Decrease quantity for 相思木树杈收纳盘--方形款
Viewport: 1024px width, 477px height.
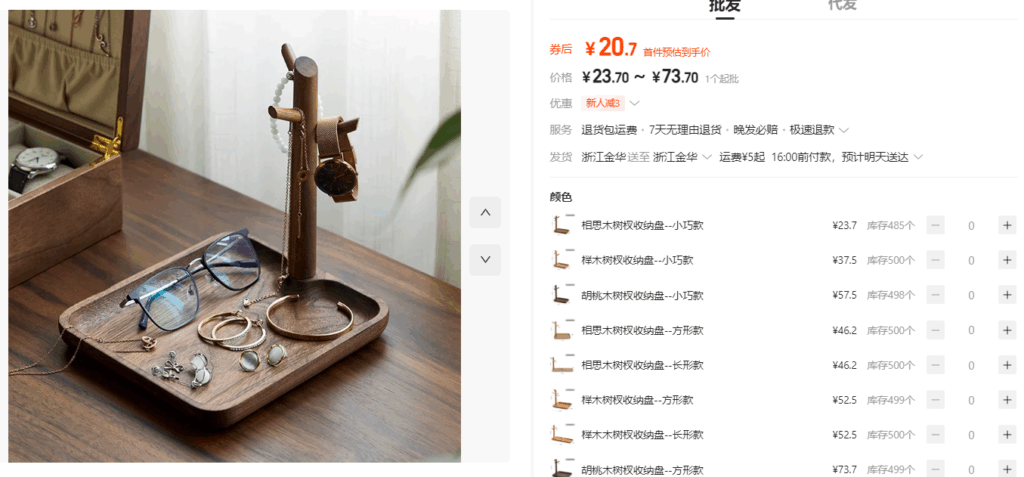[935, 330]
